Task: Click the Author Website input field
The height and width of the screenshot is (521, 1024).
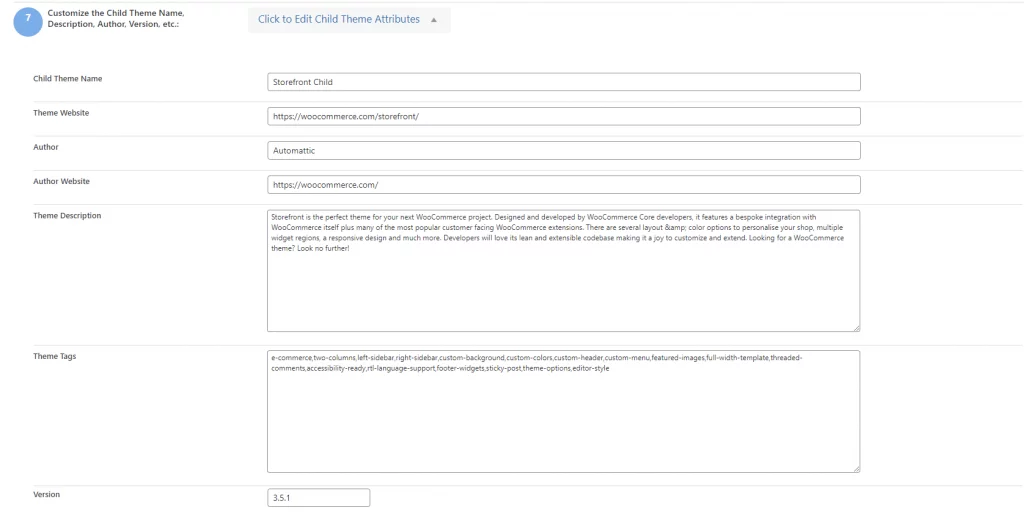Action: (x=564, y=185)
